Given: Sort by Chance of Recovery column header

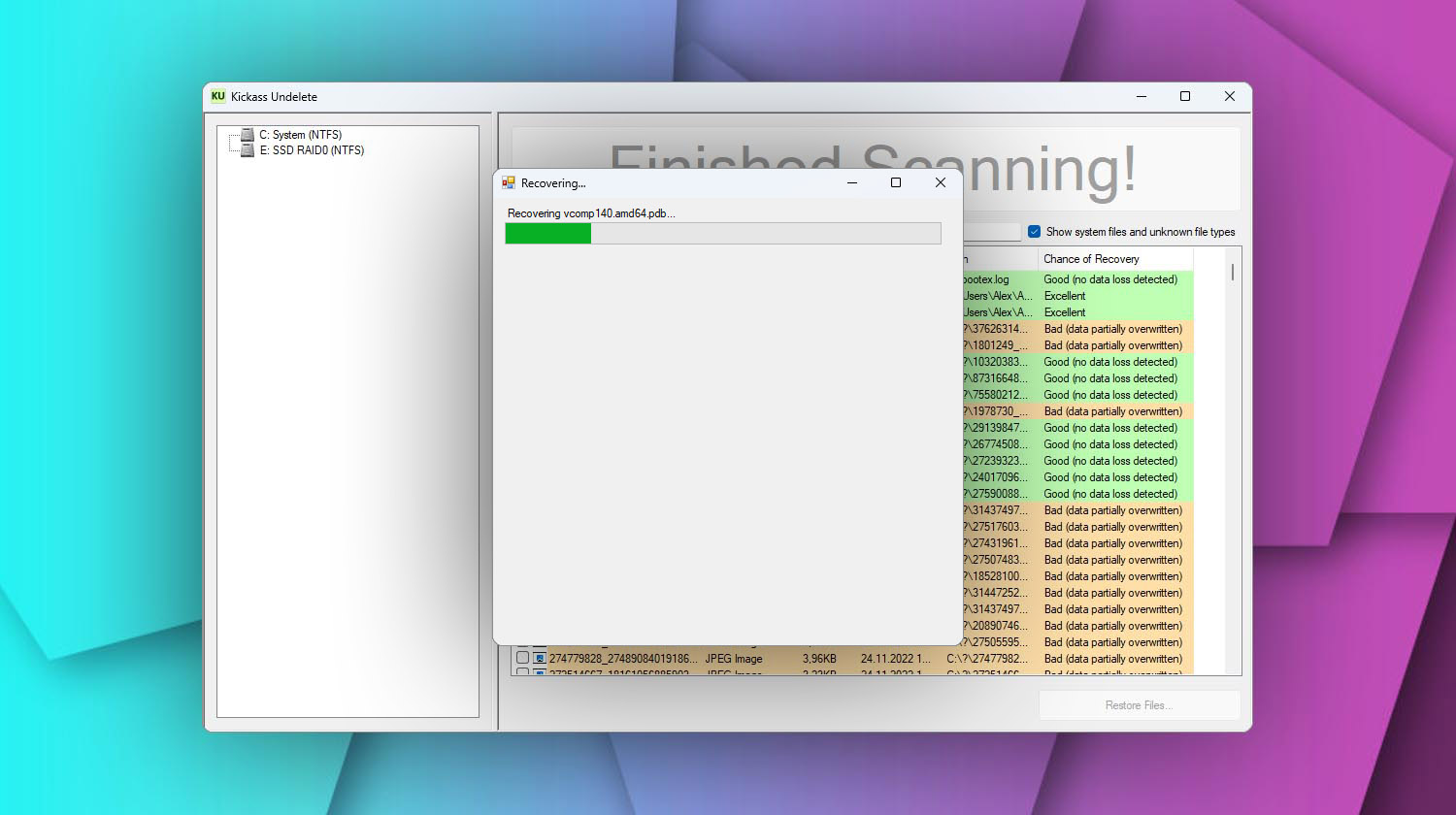Looking at the screenshot, I should [1116, 259].
